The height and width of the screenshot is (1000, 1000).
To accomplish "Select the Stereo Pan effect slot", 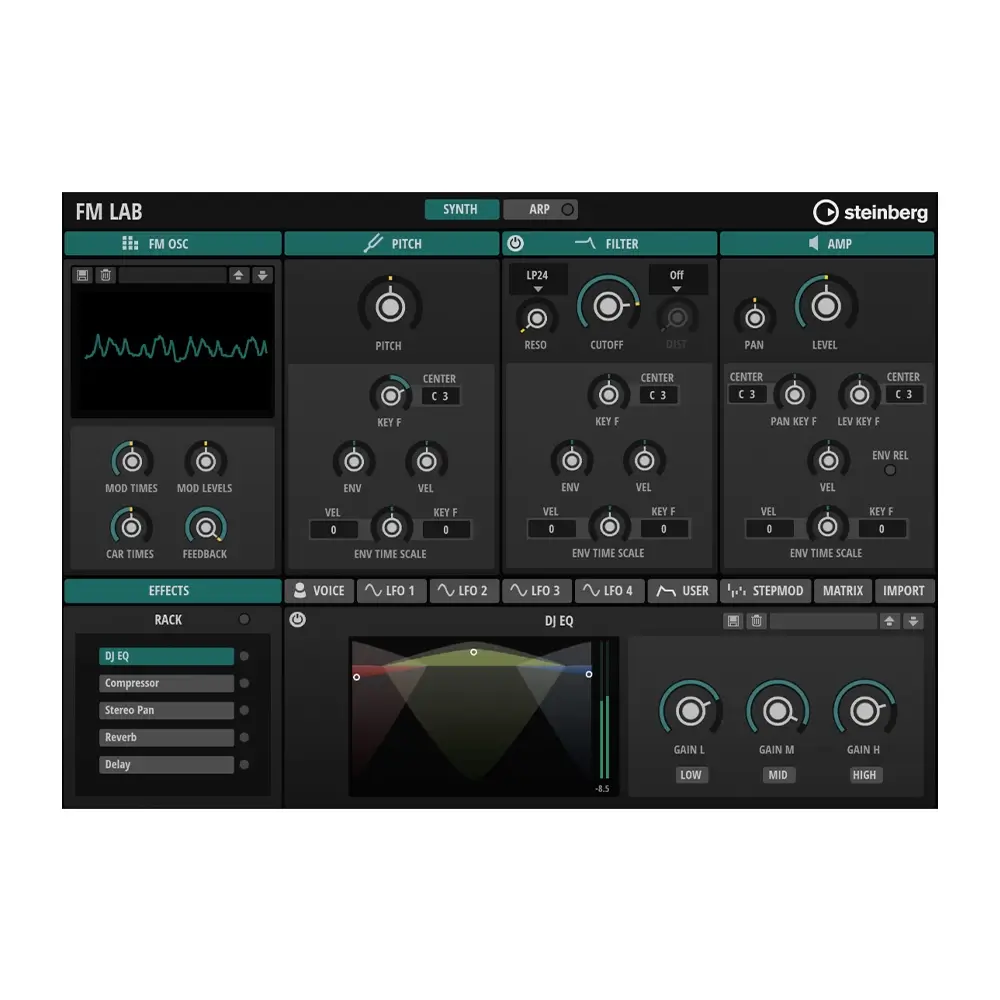I will [x=166, y=710].
